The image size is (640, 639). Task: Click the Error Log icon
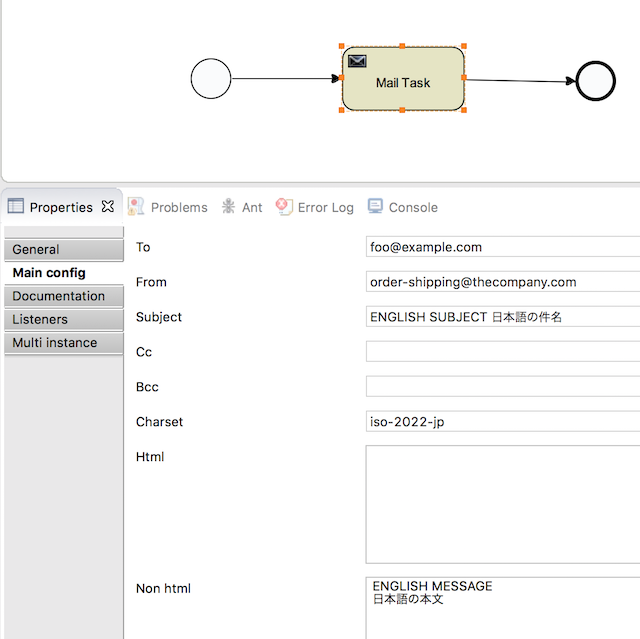[284, 207]
